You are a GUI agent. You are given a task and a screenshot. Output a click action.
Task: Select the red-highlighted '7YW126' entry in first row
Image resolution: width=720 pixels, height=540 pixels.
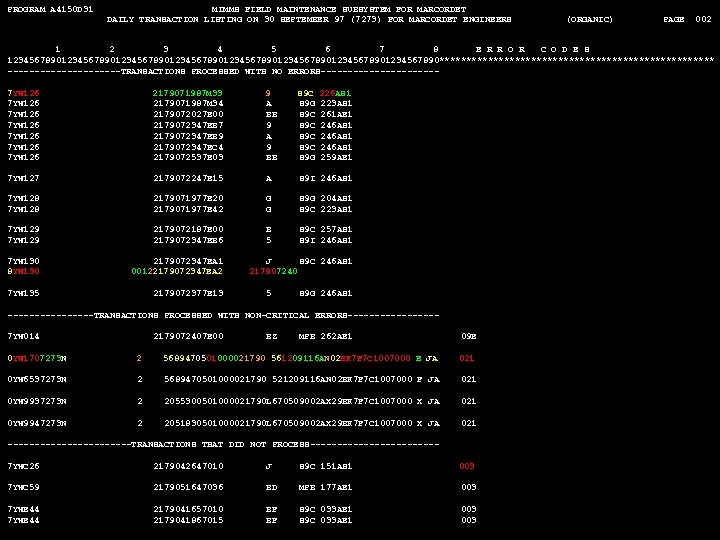23,93
